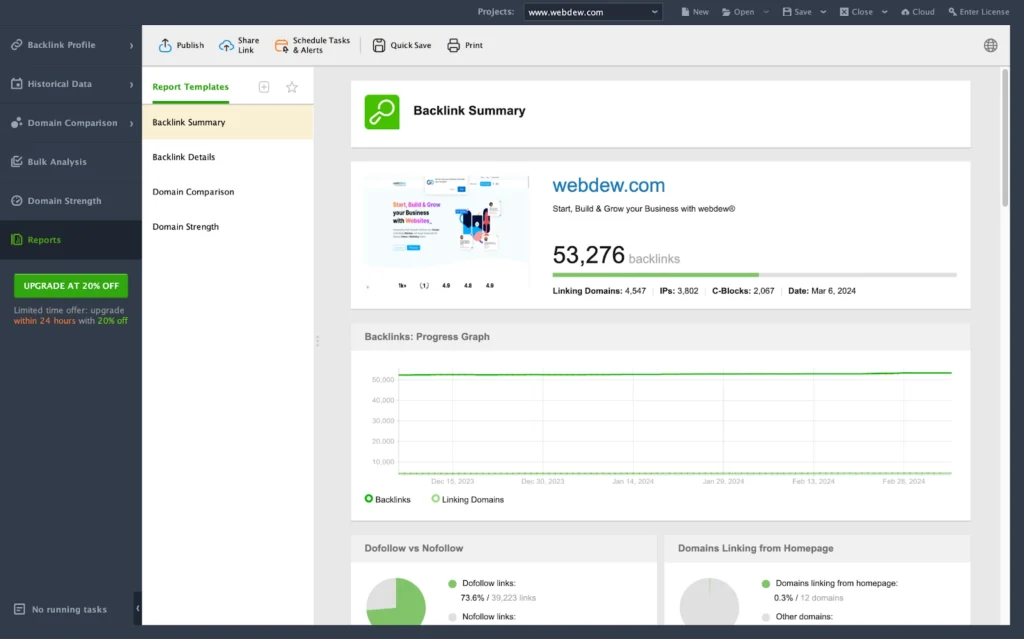
Task: Create a new report template with plus icon
Action: coord(264,87)
